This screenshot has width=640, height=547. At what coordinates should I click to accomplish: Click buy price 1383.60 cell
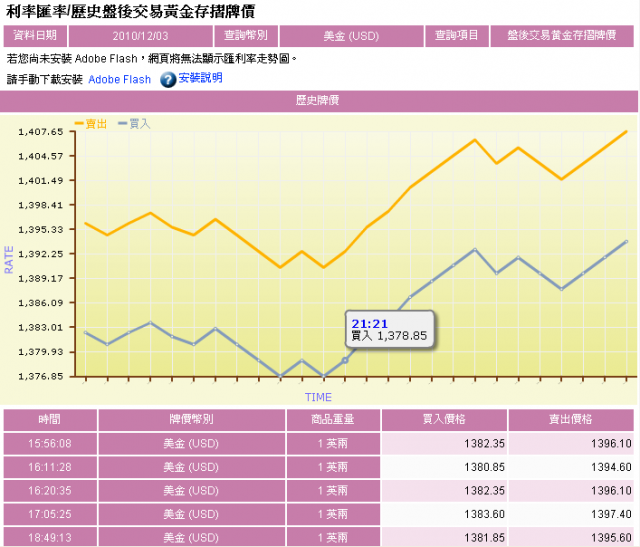pyautogui.click(x=444, y=515)
